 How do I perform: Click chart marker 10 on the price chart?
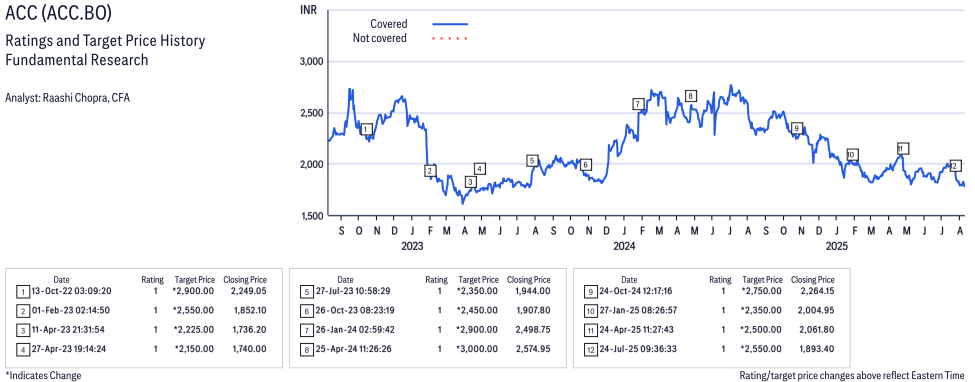[x=852, y=155]
